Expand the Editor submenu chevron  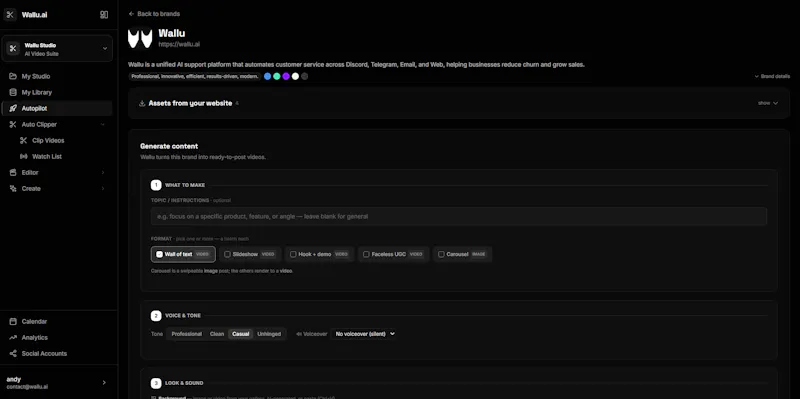pyautogui.click(x=103, y=172)
